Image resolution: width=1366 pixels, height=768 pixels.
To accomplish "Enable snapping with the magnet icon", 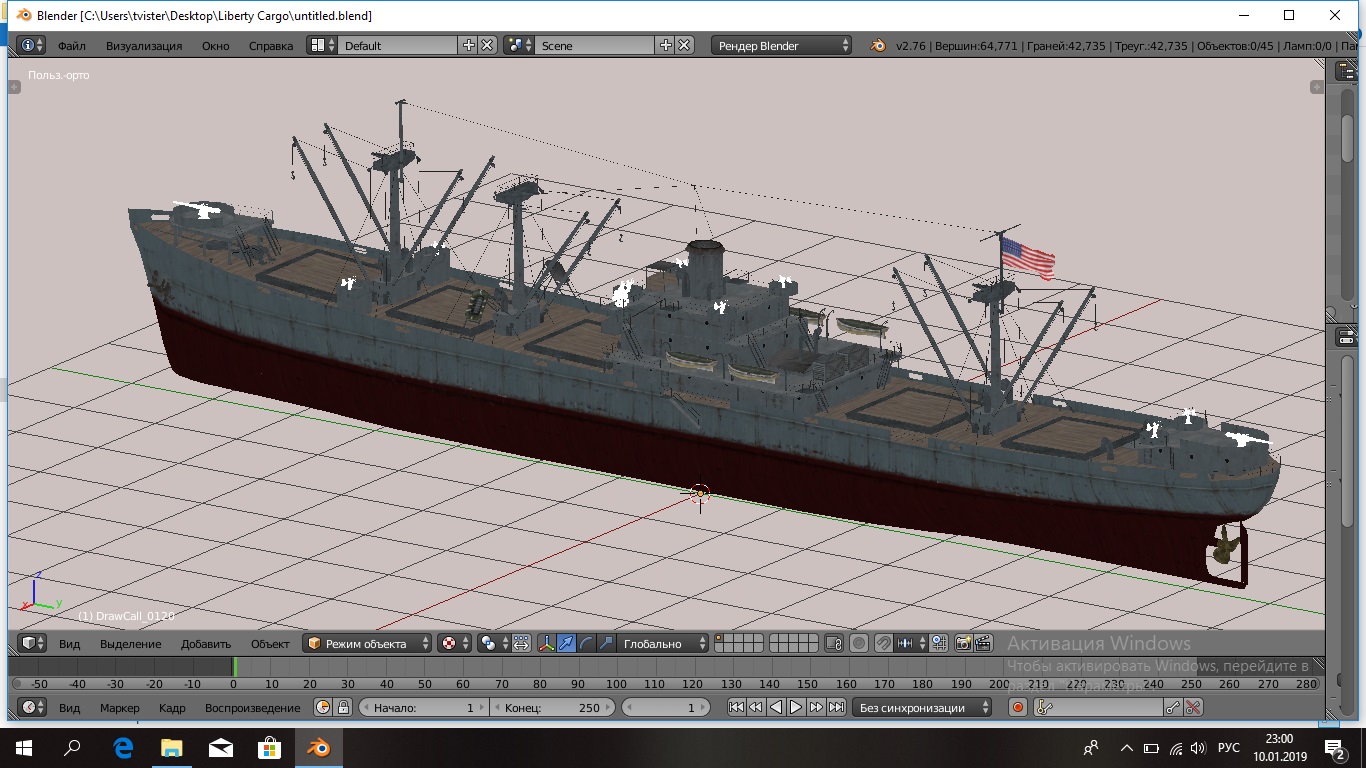I will point(883,643).
